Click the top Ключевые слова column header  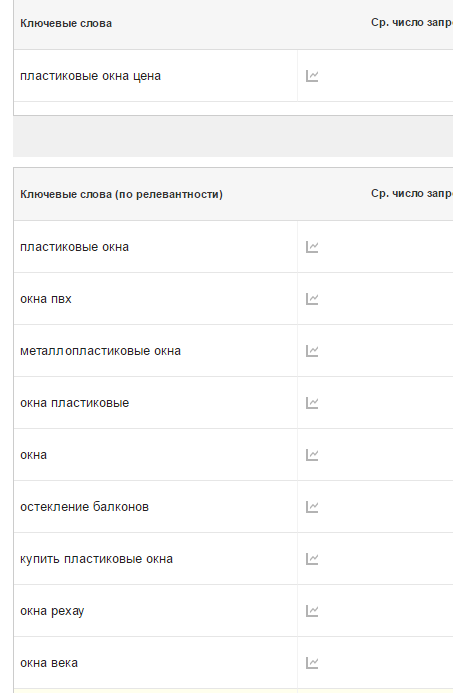(66, 23)
